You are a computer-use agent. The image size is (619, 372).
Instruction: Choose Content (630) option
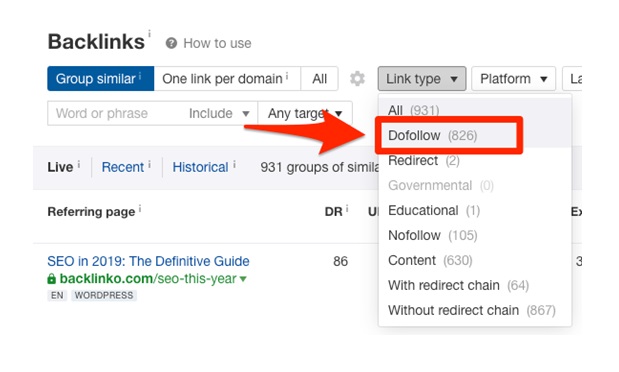tap(475, 260)
